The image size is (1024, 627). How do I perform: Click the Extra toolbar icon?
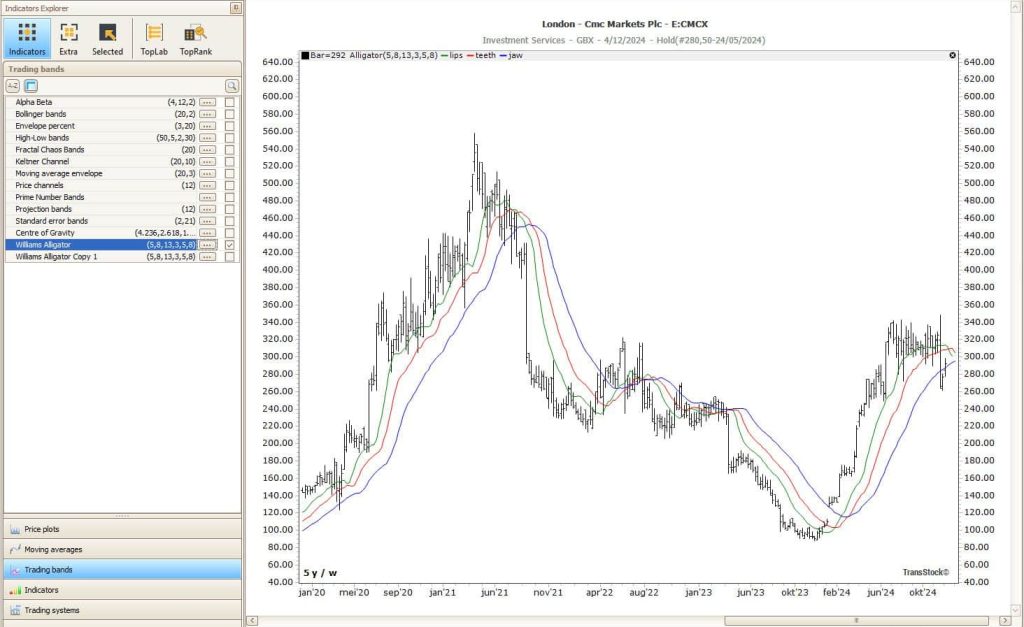tap(68, 38)
